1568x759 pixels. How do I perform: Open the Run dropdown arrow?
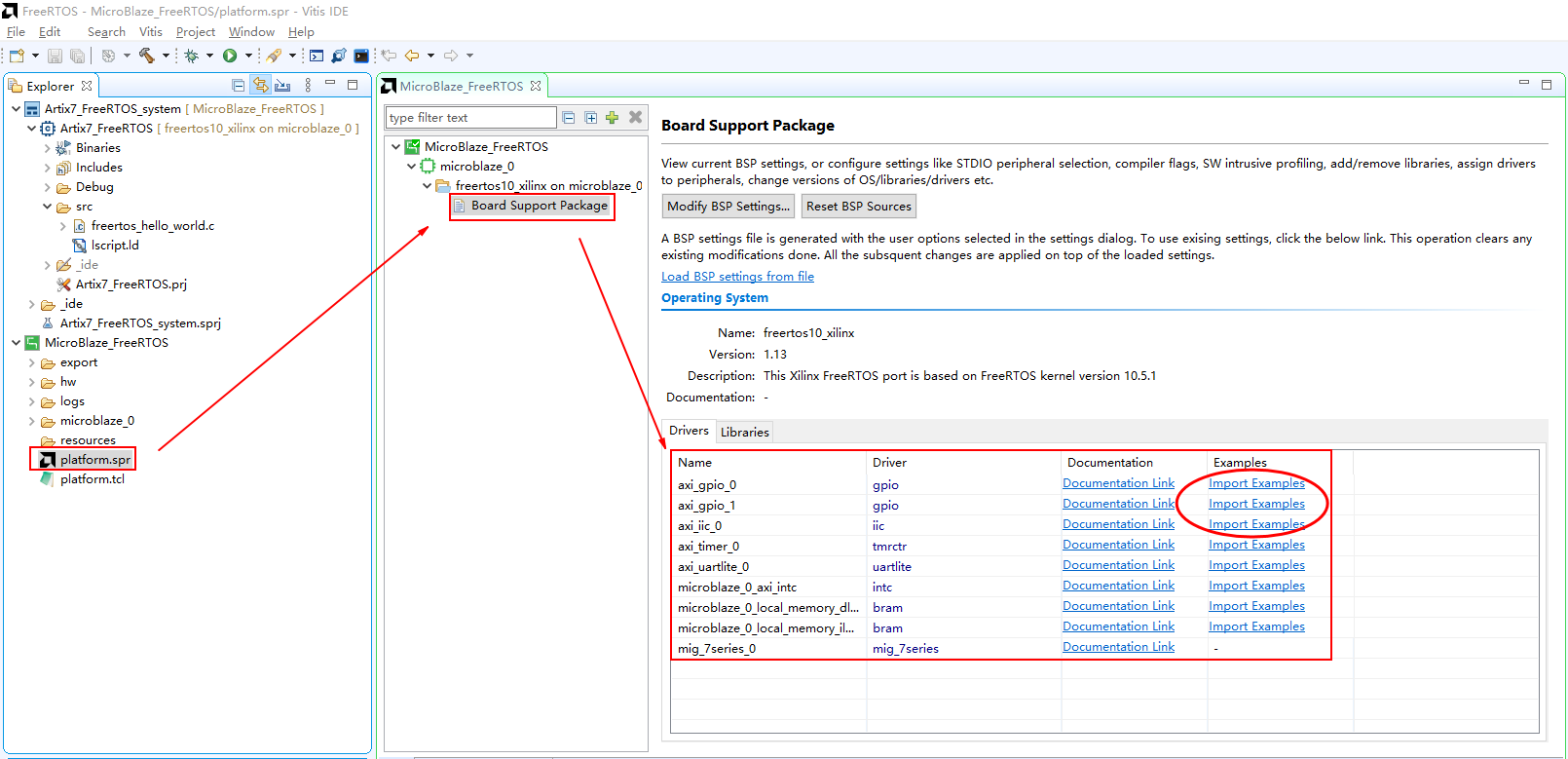[x=248, y=56]
